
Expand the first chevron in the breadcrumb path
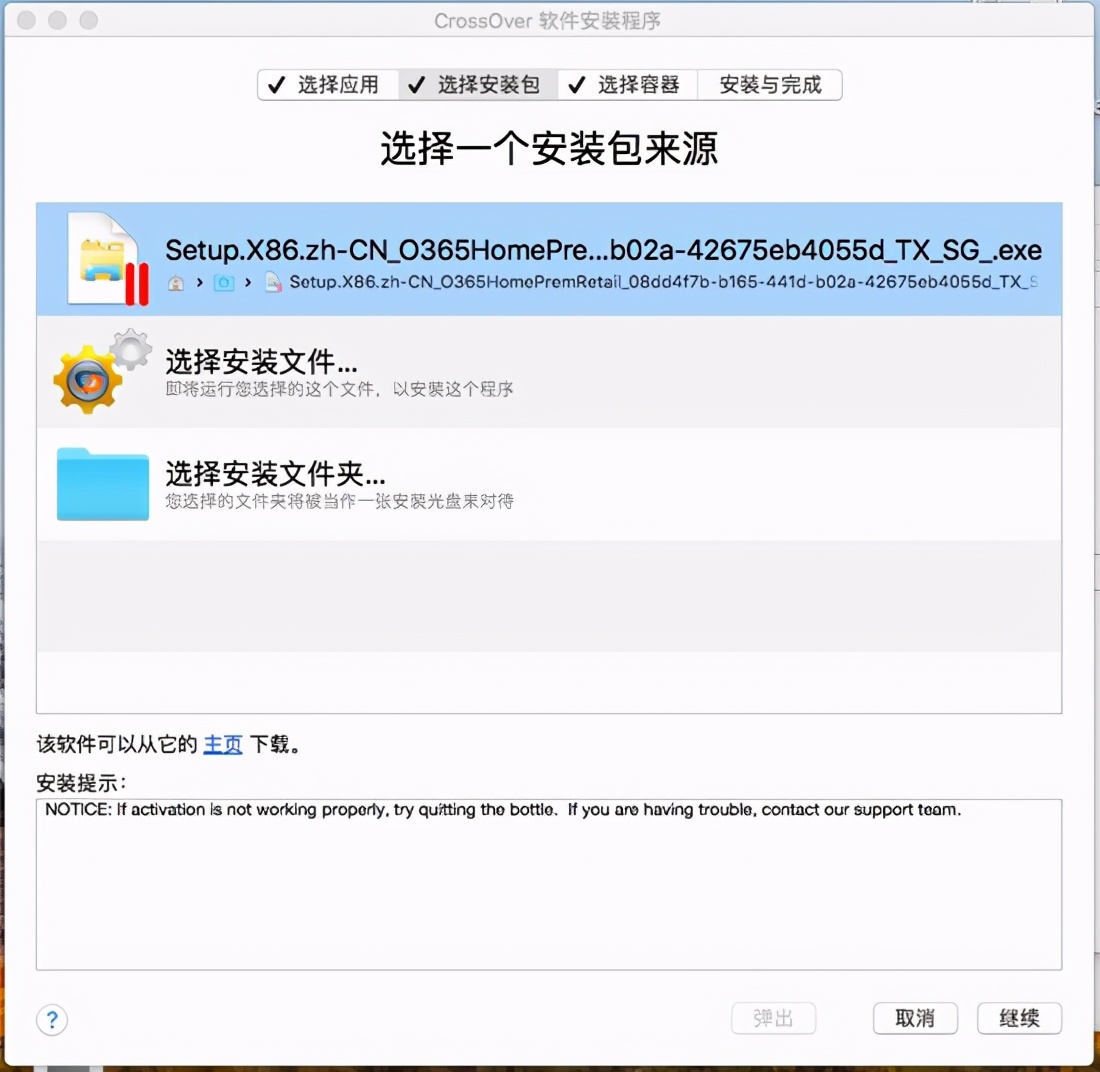198,283
